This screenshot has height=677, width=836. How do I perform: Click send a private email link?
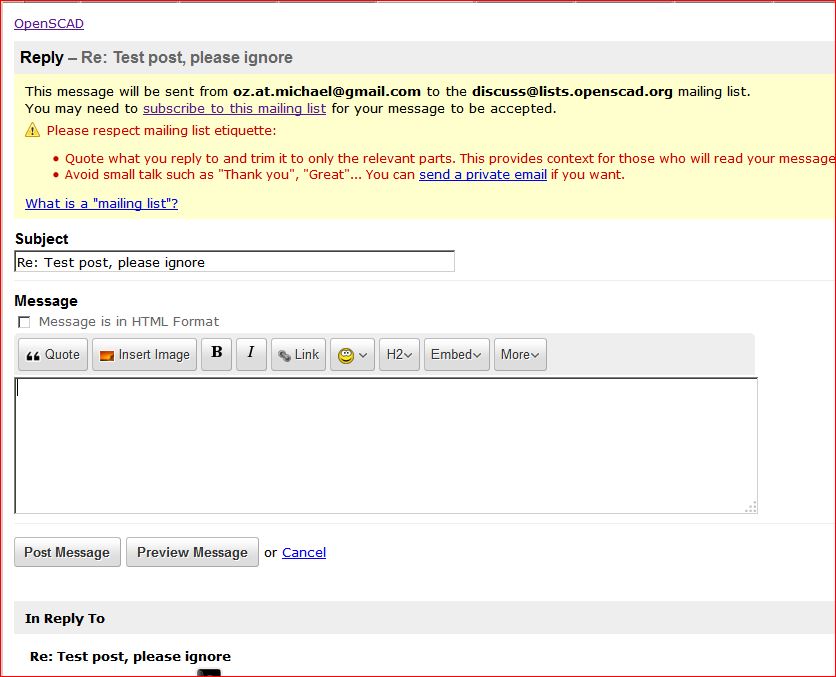(483, 174)
